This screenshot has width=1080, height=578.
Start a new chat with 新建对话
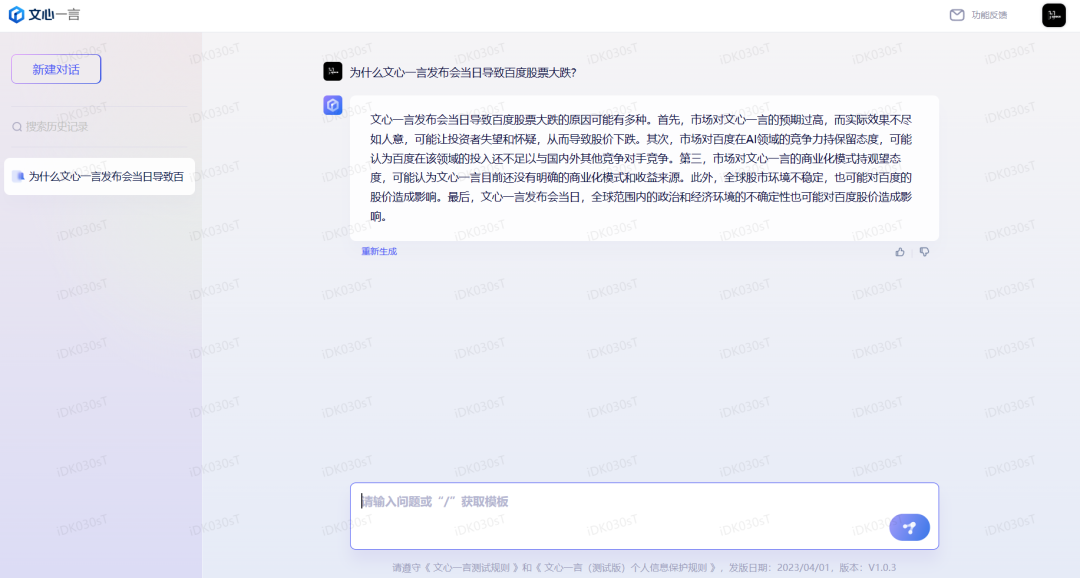[56, 70]
